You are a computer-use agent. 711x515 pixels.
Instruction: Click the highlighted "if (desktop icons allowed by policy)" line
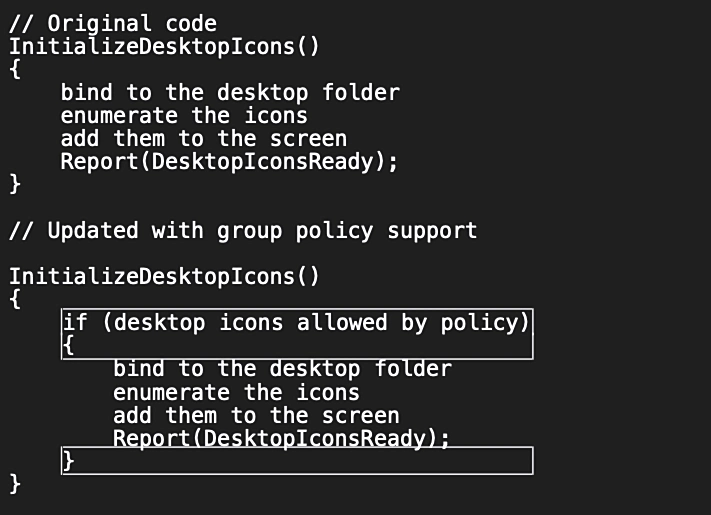pyautogui.click(x=296, y=323)
